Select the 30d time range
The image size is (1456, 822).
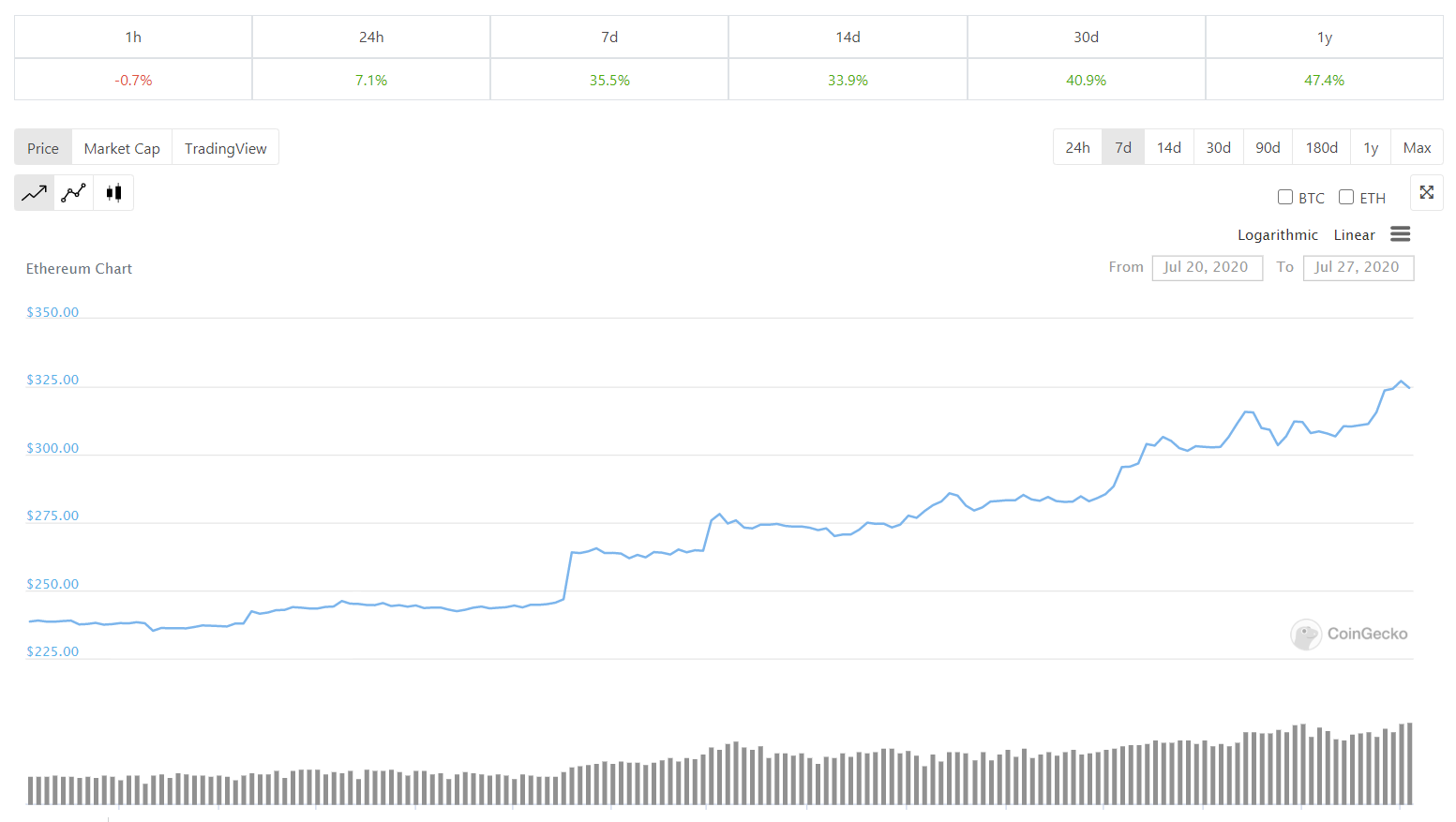pyautogui.click(x=1218, y=148)
